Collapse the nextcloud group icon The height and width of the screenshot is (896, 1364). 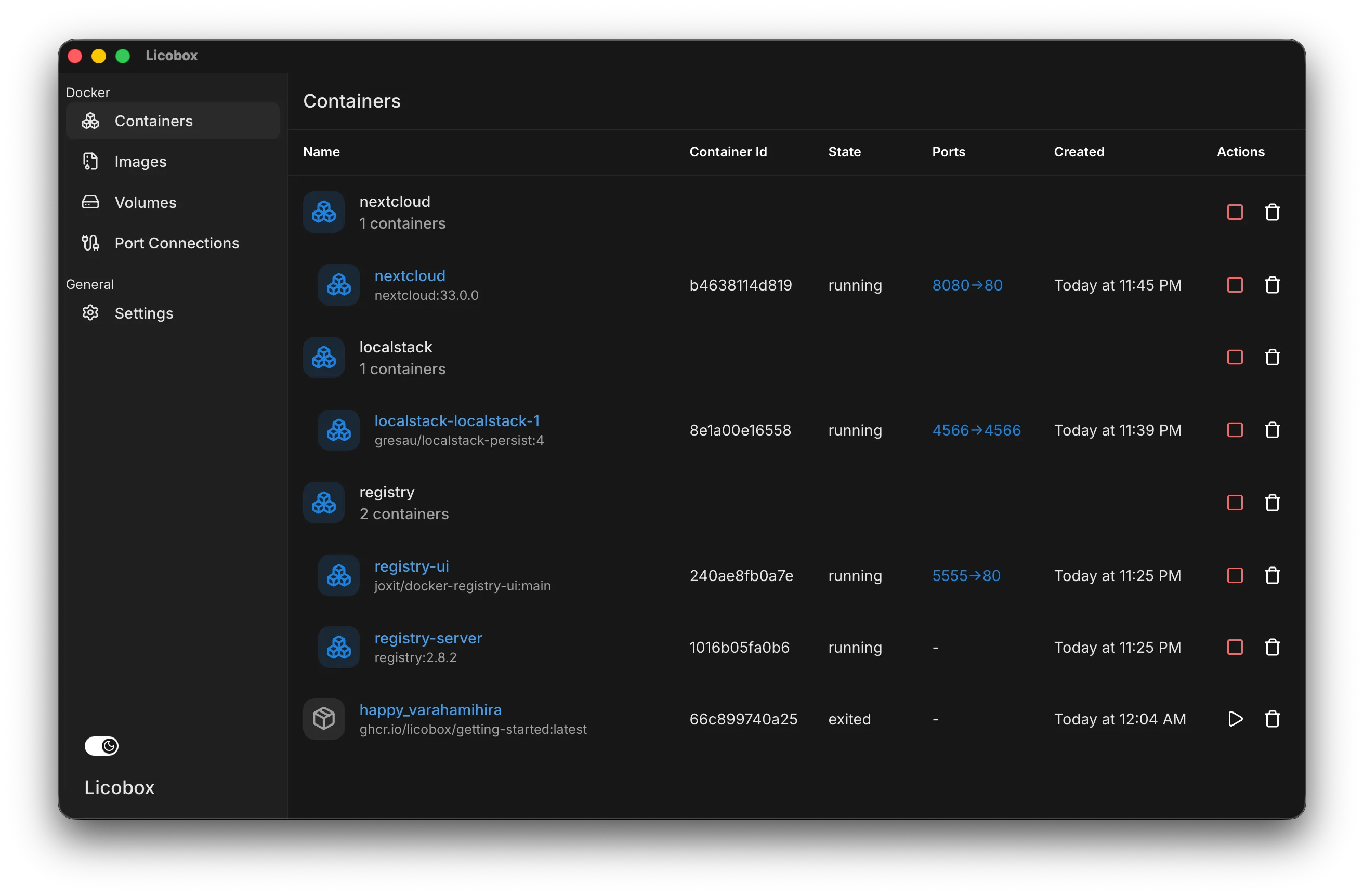click(324, 212)
